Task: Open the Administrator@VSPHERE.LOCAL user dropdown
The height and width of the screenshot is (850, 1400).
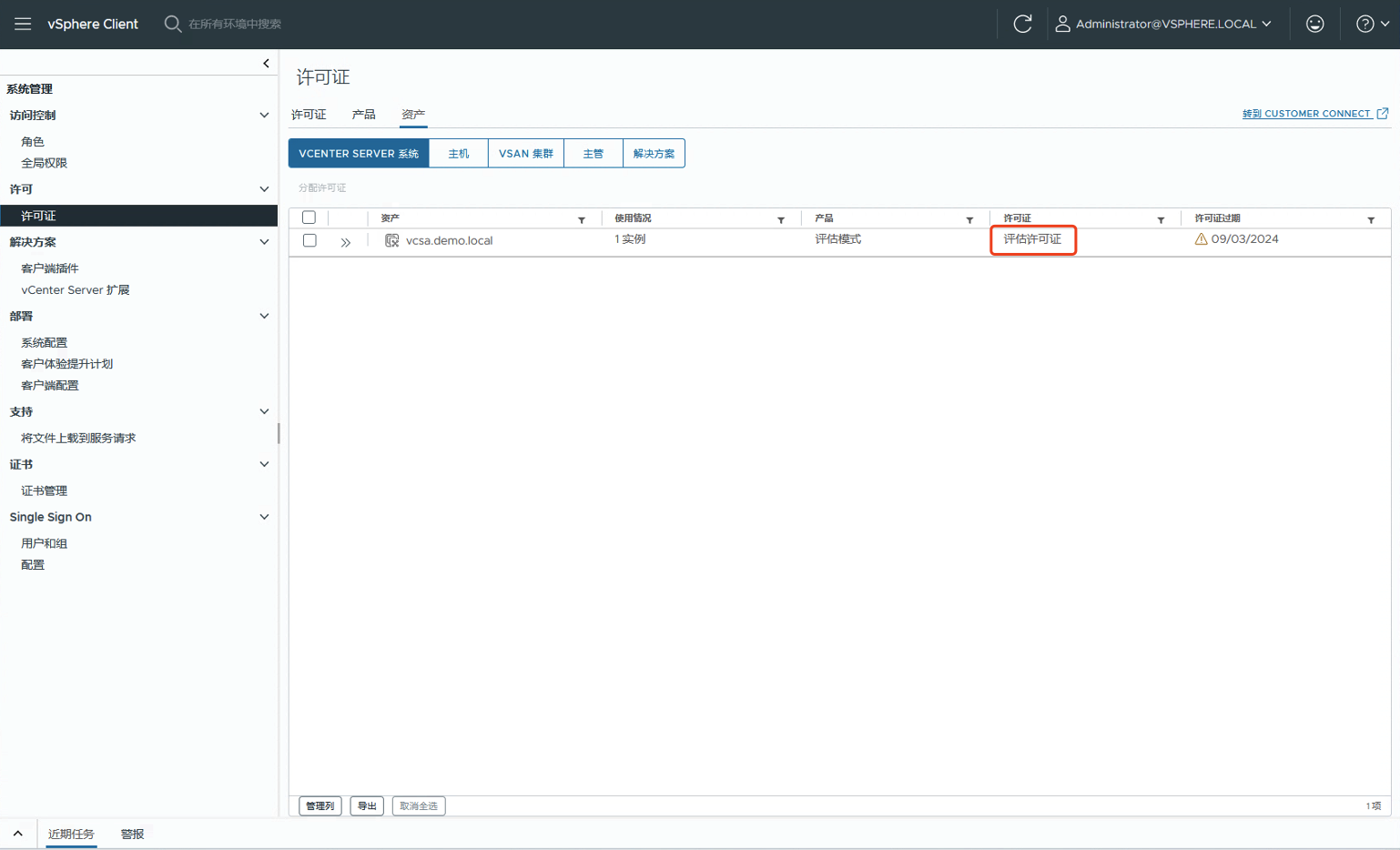Action: pyautogui.click(x=1163, y=24)
